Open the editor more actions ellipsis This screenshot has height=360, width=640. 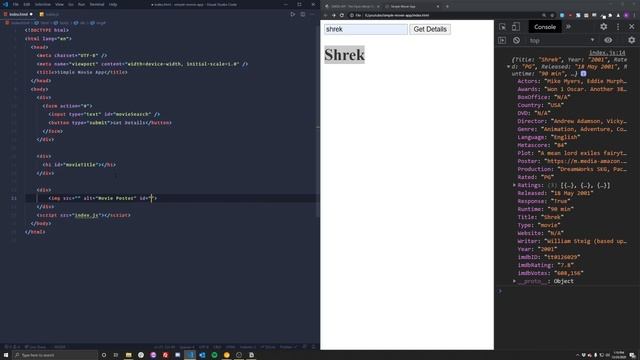[x=313, y=14]
